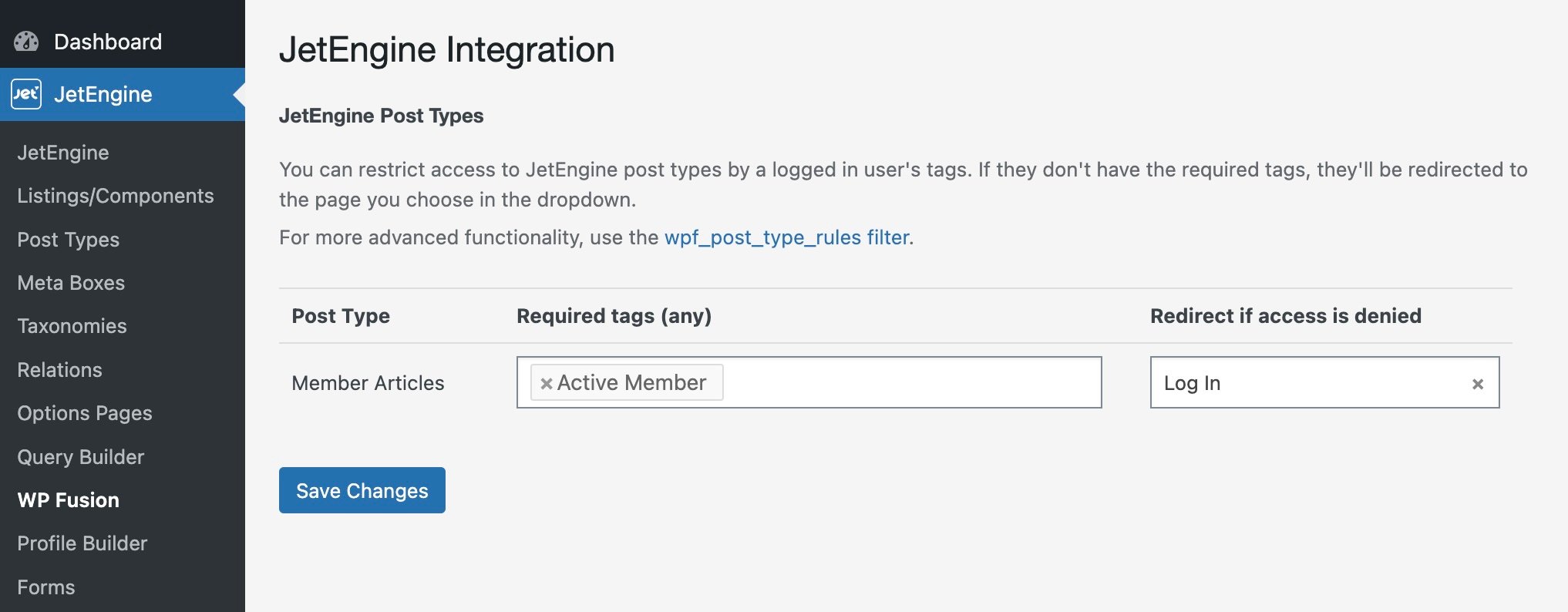
Task: Click Save Changes button
Action: click(362, 490)
